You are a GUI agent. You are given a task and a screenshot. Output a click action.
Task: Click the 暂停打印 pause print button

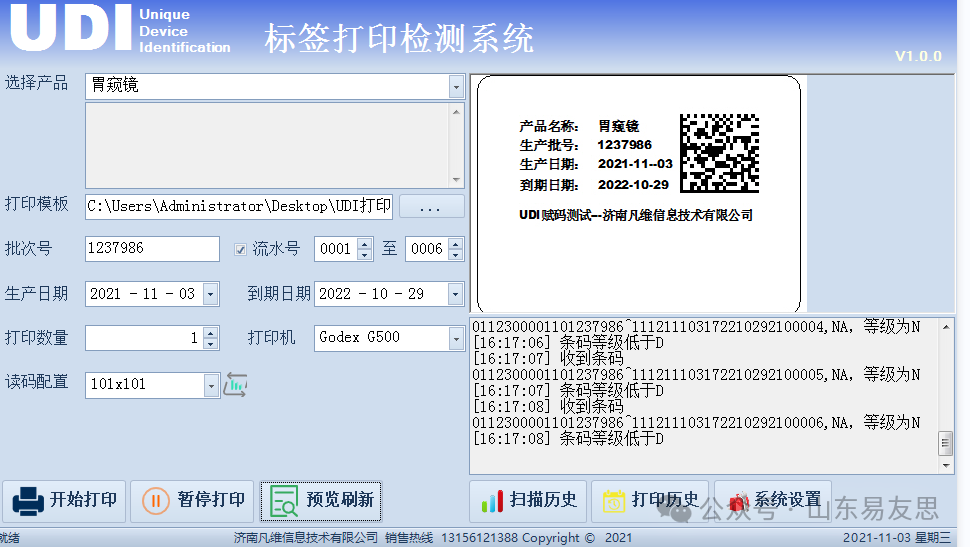(192, 501)
